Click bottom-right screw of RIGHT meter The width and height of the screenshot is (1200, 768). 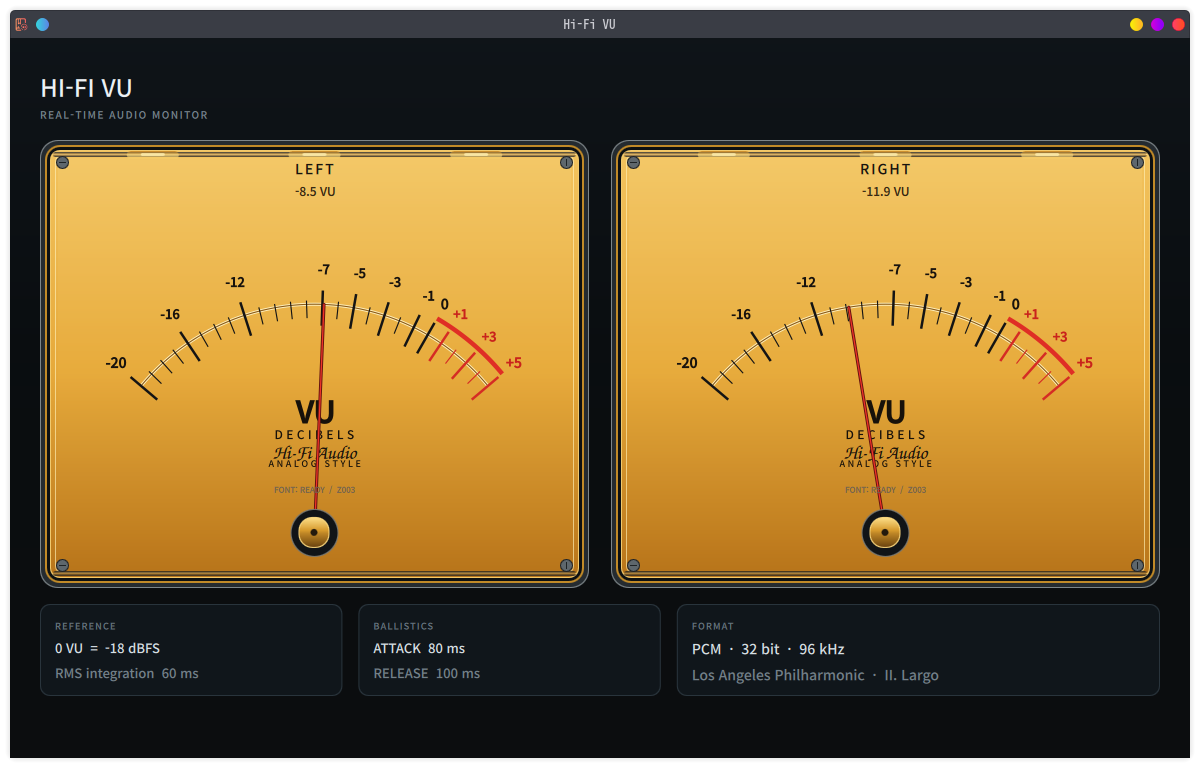[1137, 565]
